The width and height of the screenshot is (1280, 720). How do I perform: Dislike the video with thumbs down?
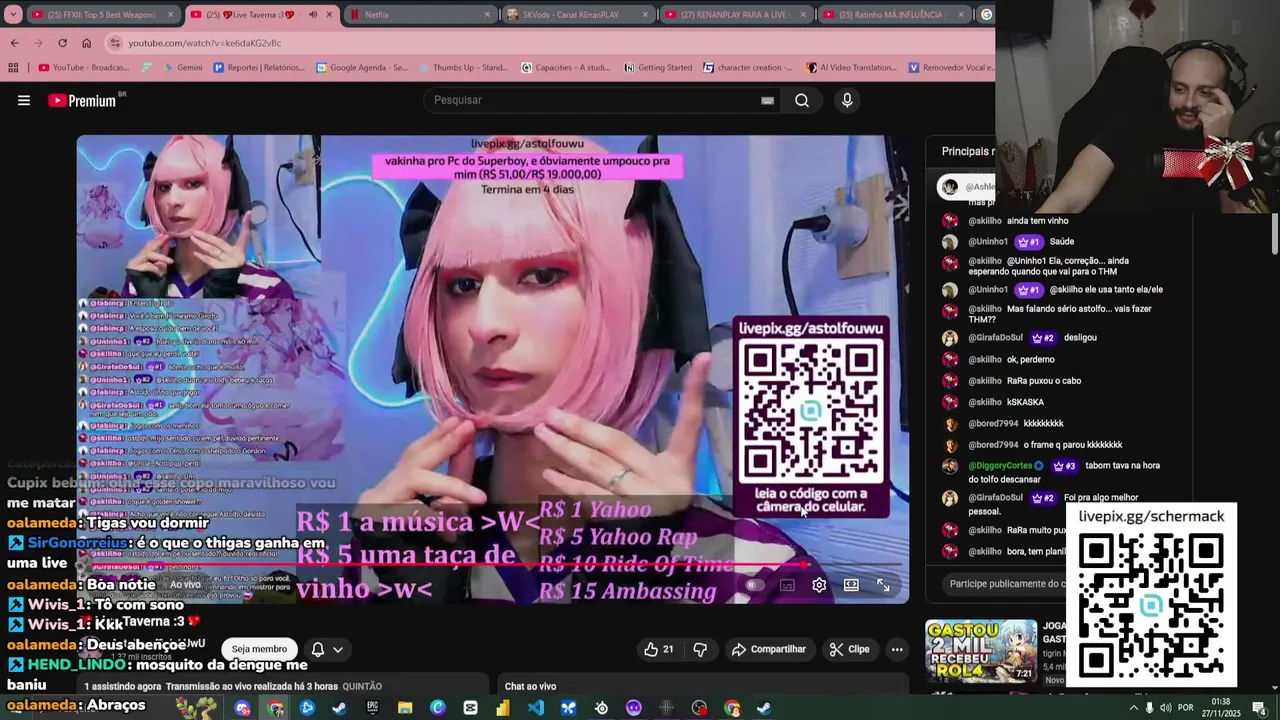pos(700,649)
